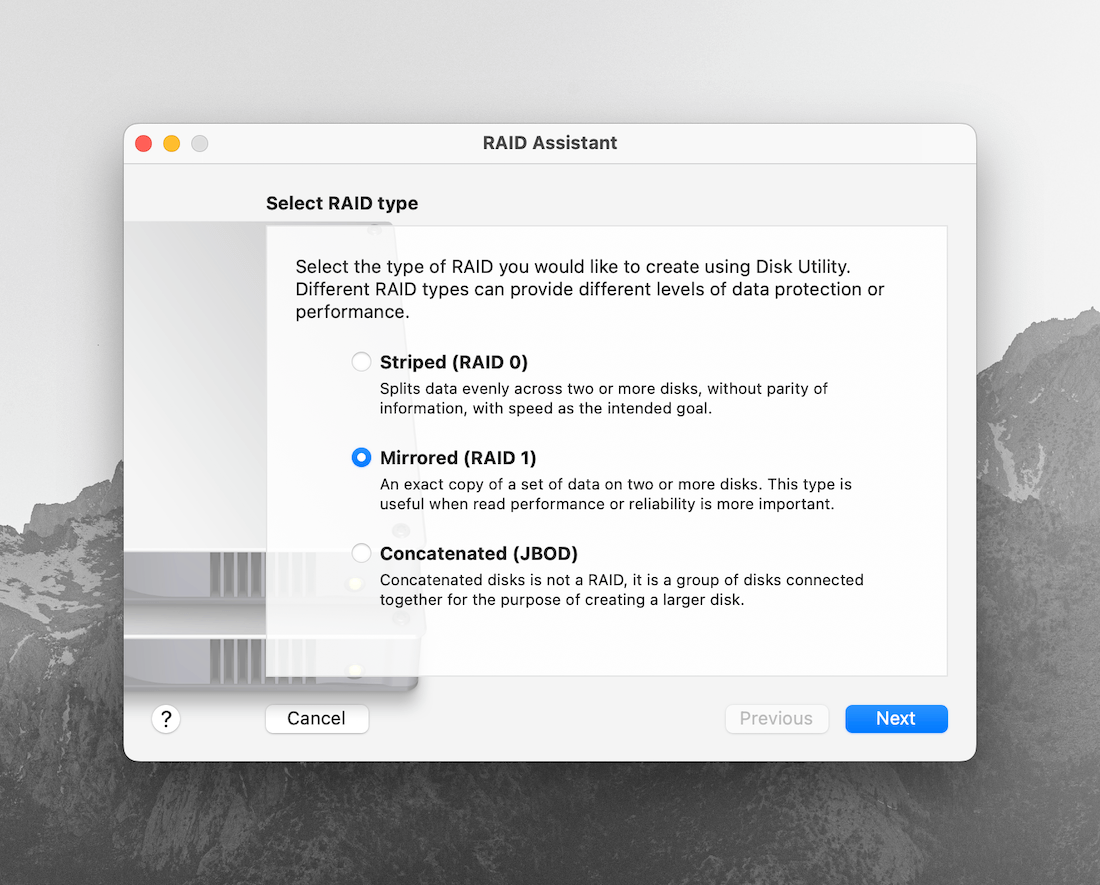Open help with the question mark button

pos(166,719)
